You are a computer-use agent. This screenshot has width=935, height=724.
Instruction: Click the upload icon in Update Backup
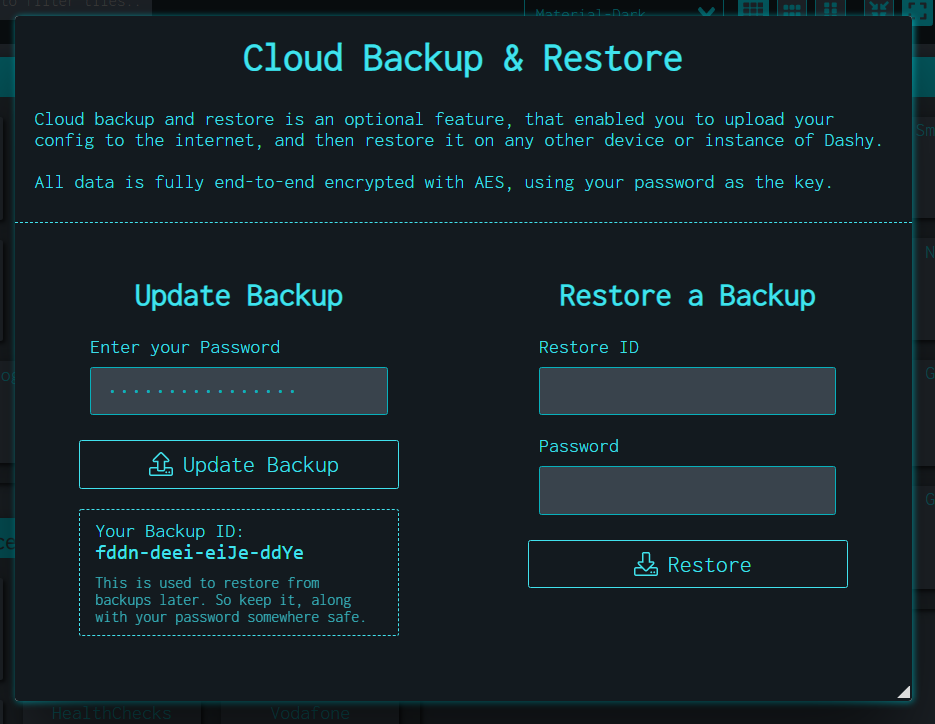tap(160, 465)
